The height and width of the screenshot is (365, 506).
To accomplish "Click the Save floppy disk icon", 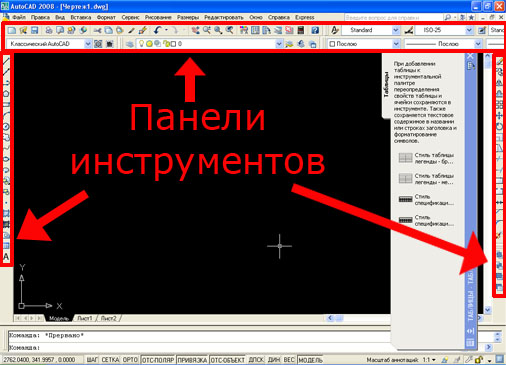I will [34, 30].
